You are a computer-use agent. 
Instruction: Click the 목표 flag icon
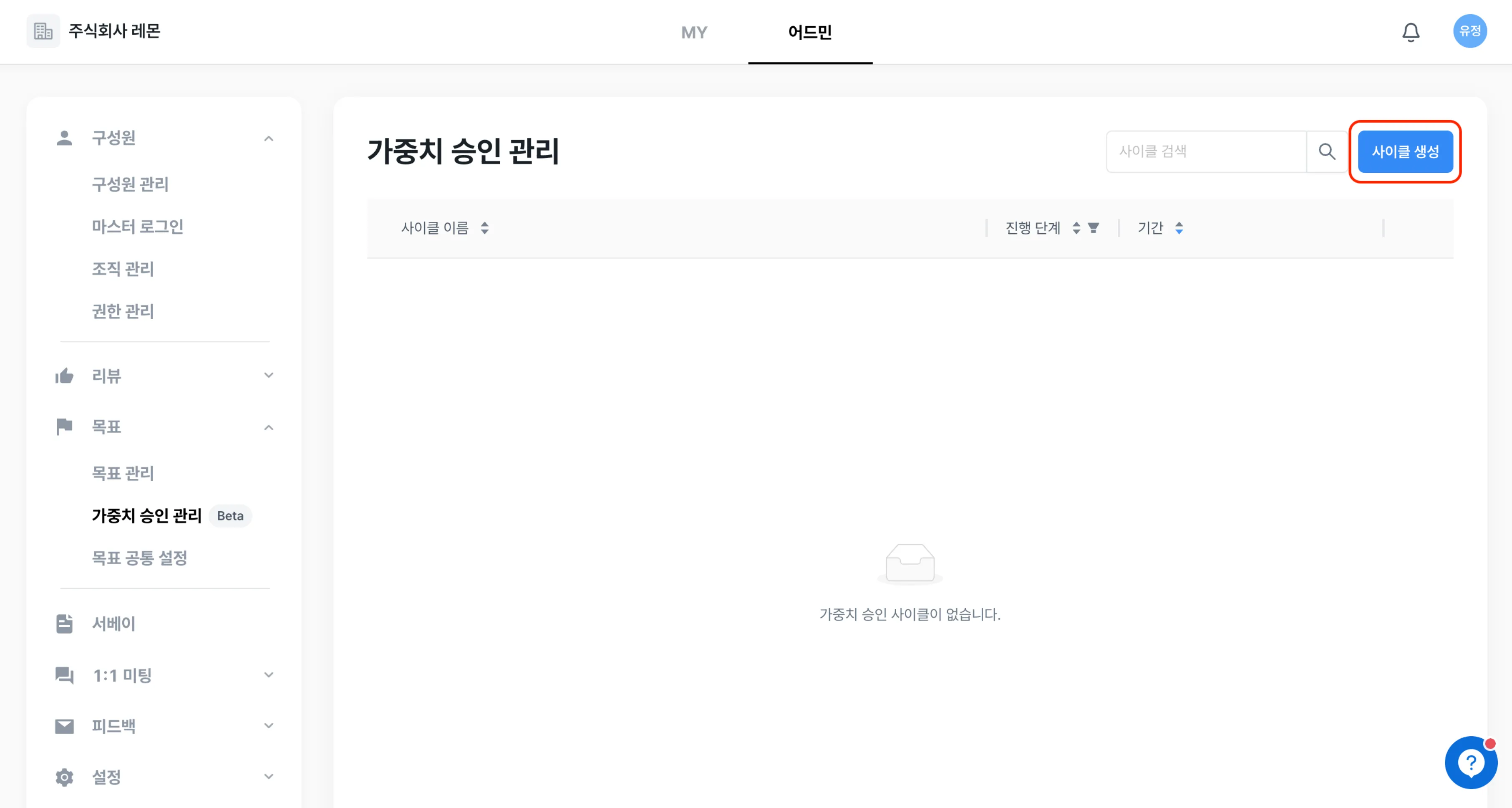pyautogui.click(x=65, y=427)
